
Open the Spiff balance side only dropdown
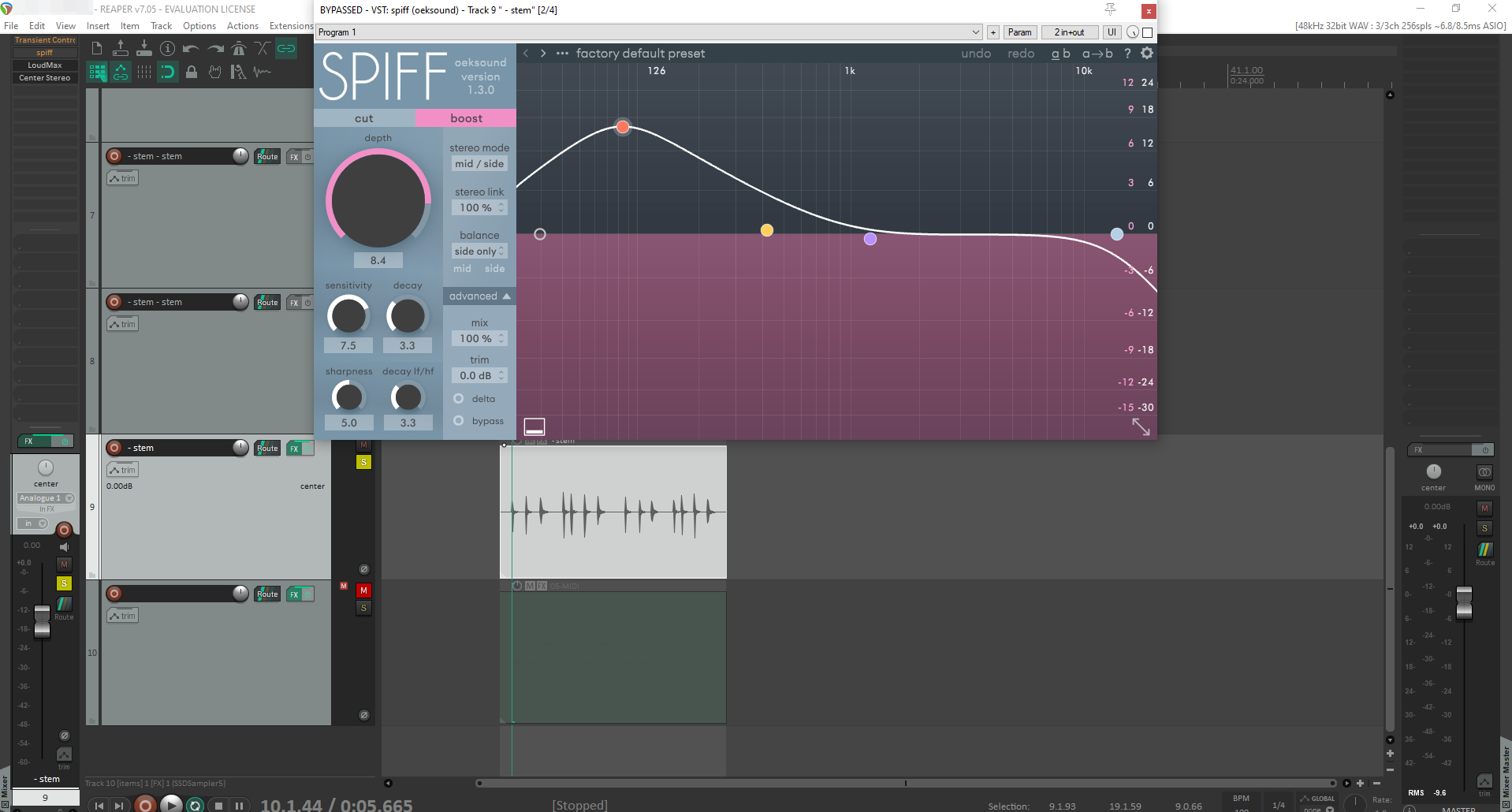pos(479,251)
